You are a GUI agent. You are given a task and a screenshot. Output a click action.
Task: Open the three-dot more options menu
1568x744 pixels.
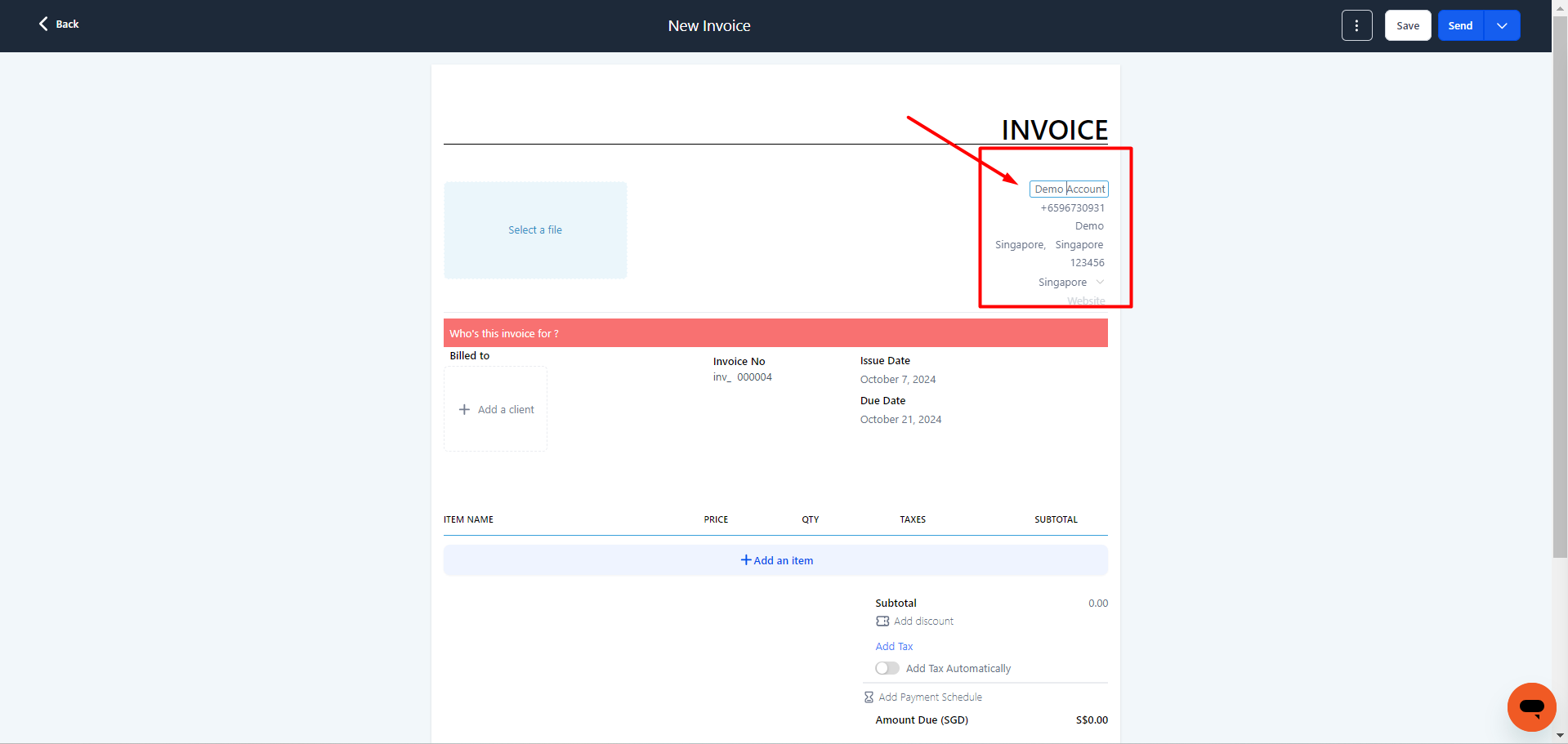click(1356, 25)
